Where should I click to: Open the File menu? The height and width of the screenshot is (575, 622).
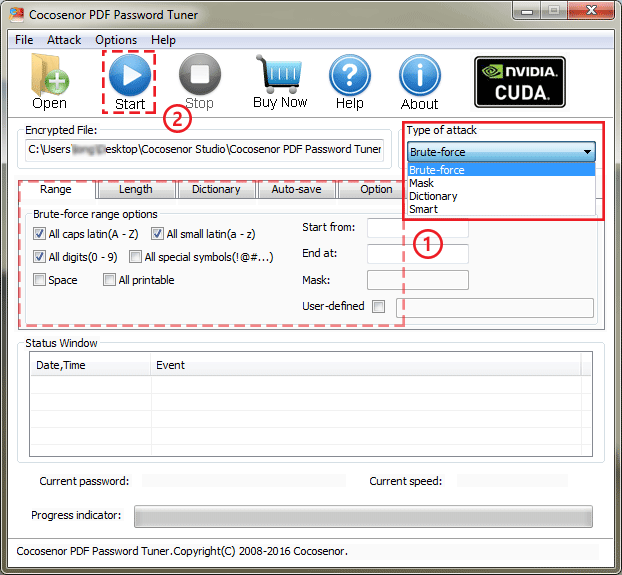pos(24,40)
